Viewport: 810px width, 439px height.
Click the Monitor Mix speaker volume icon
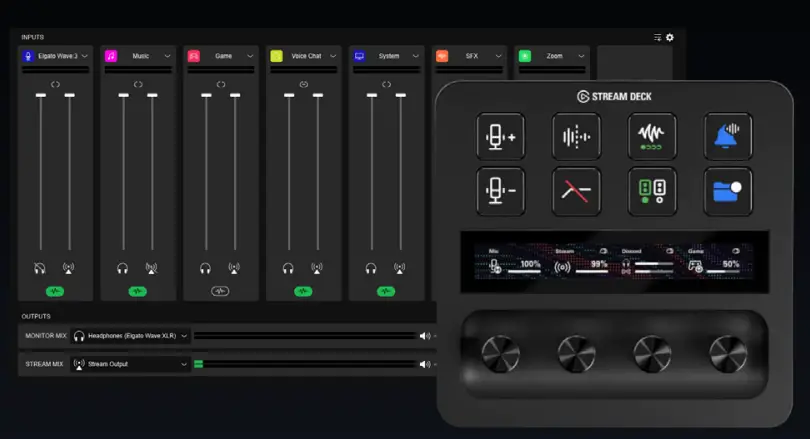(425, 336)
